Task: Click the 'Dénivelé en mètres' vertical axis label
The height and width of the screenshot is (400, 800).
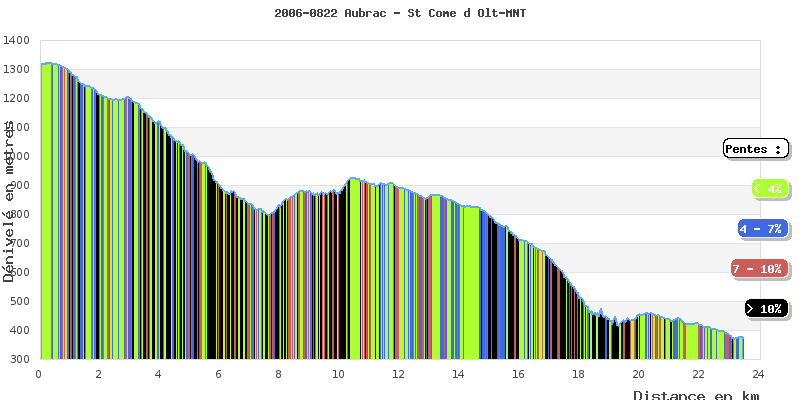Action: [x=9, y=200]
